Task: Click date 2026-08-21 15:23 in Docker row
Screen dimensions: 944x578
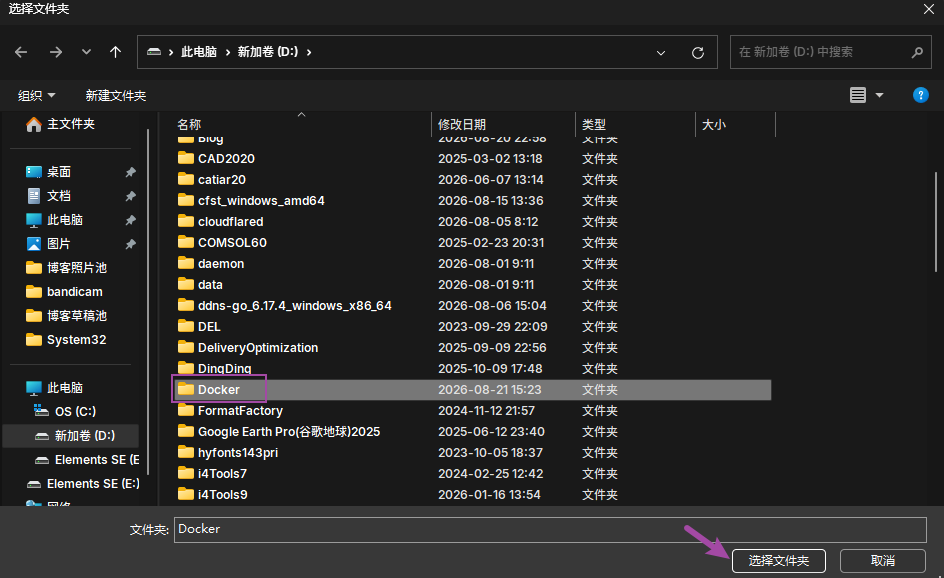Action: pos(489,390)
